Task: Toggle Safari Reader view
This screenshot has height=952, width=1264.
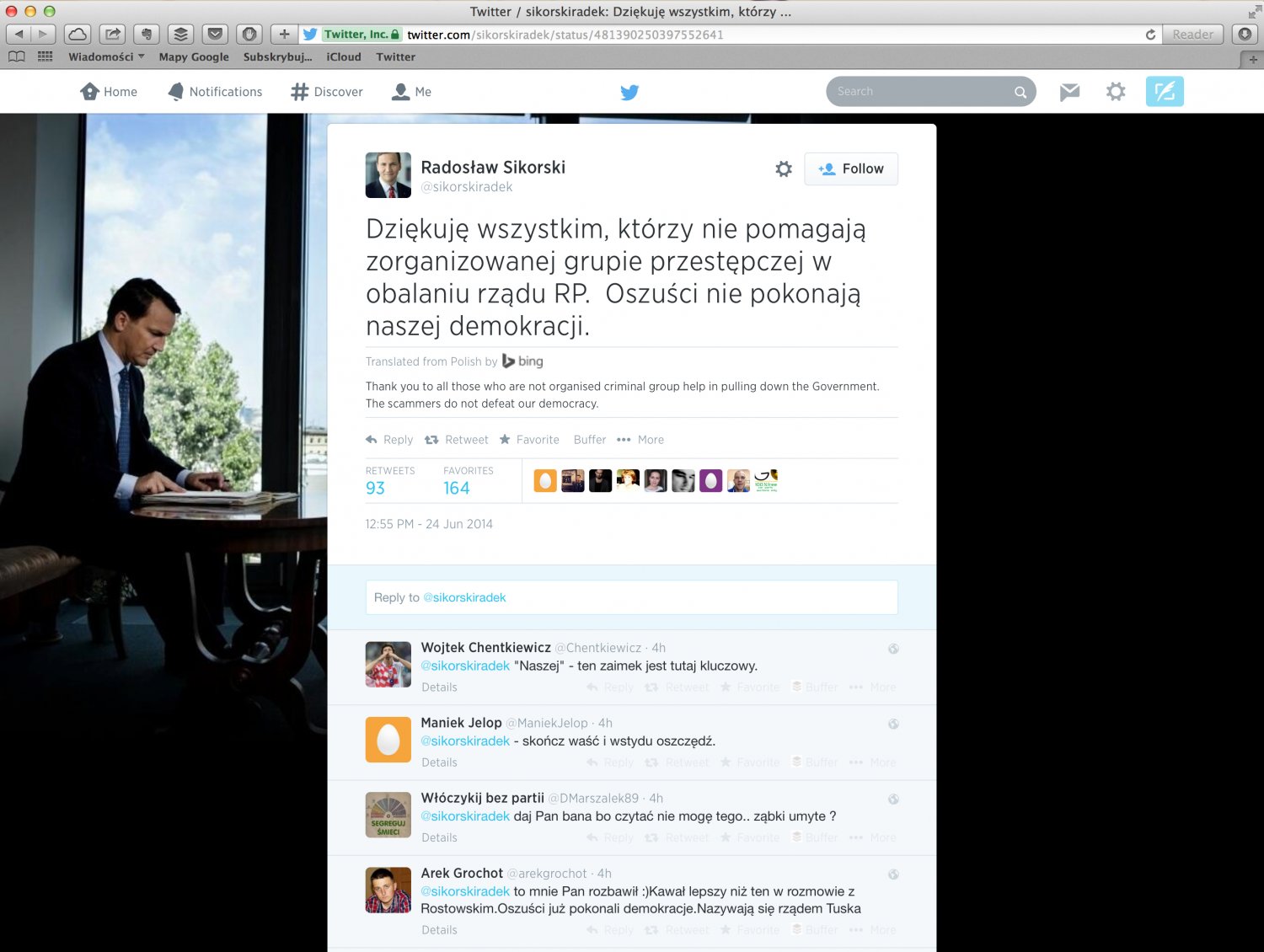Action: pyautogui.click(x=1192, y=35)
